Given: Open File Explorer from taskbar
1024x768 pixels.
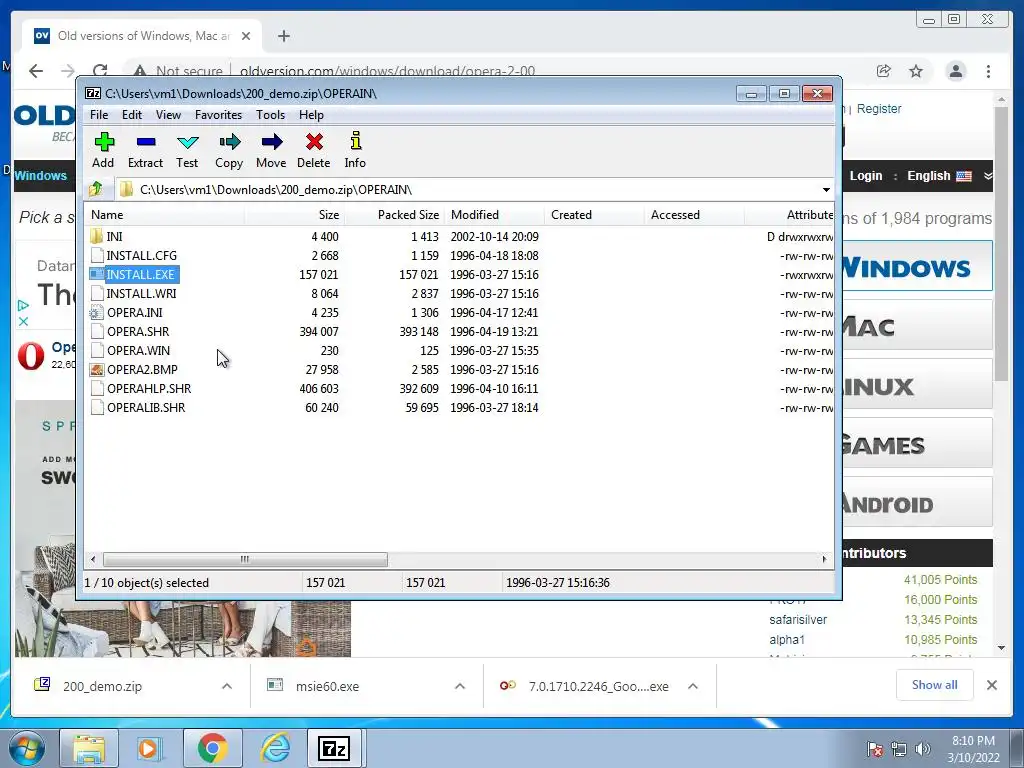Looking at the screenshot, I should pyautogui.click(x=89, y=748).
